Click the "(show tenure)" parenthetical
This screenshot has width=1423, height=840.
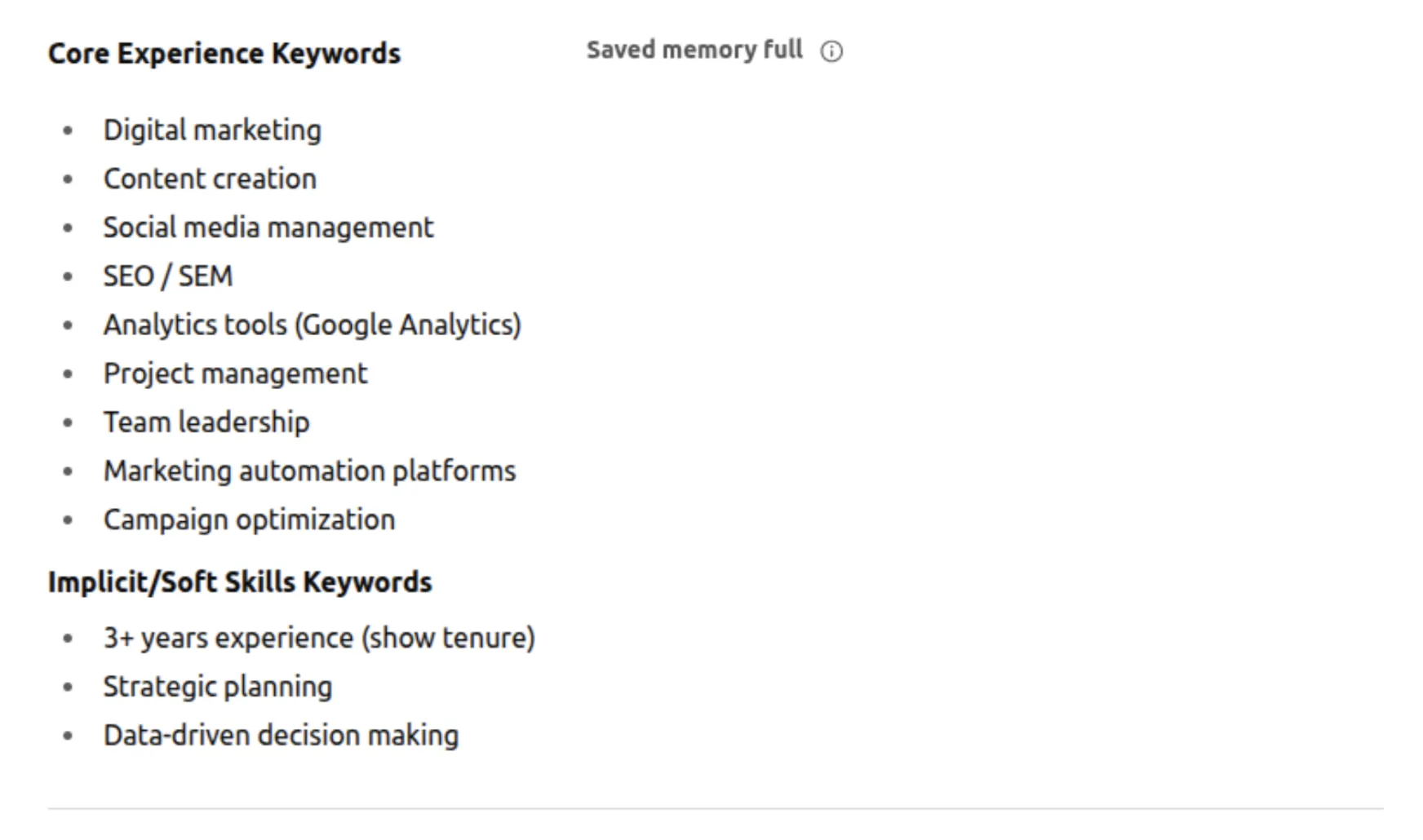point(448,638)
